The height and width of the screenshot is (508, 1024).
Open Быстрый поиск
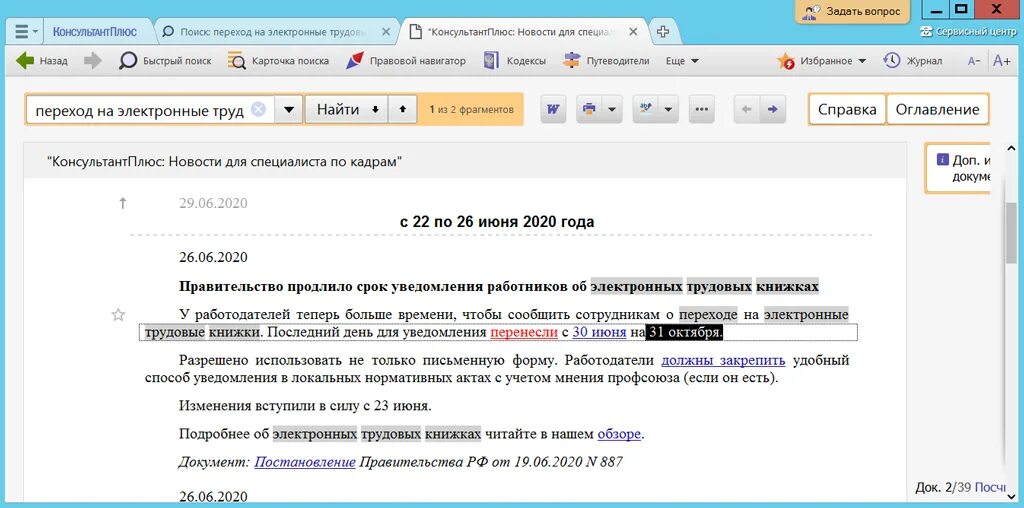(165, 61)
